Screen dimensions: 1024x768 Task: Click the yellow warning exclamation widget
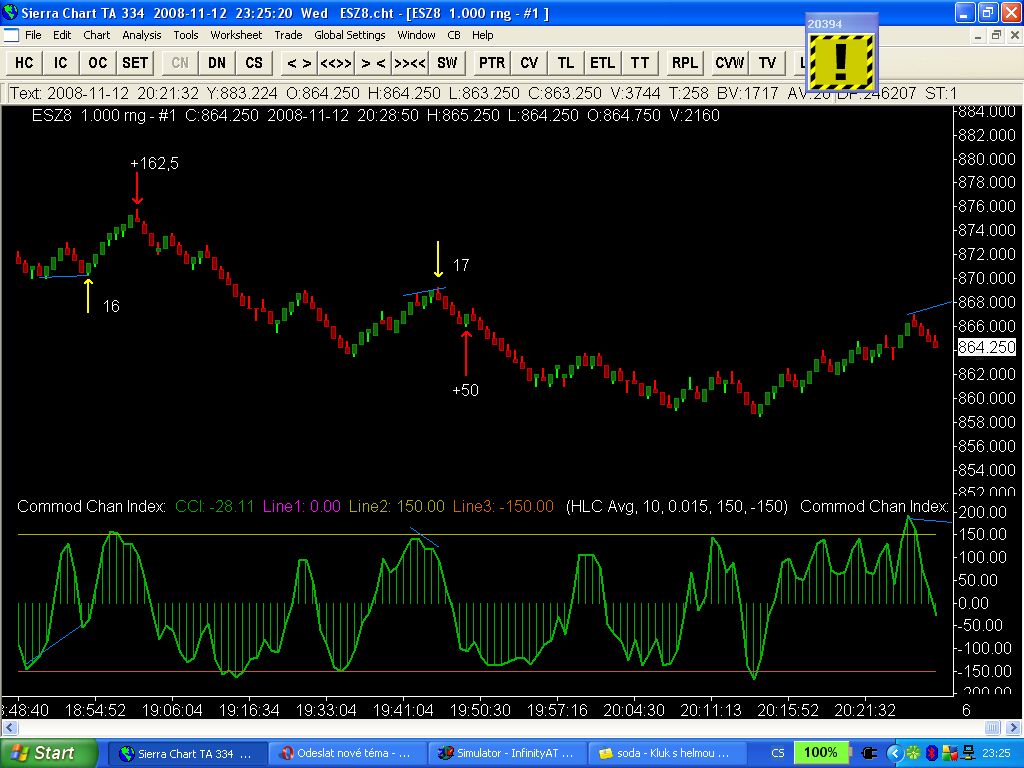click(x=841, y=62)
